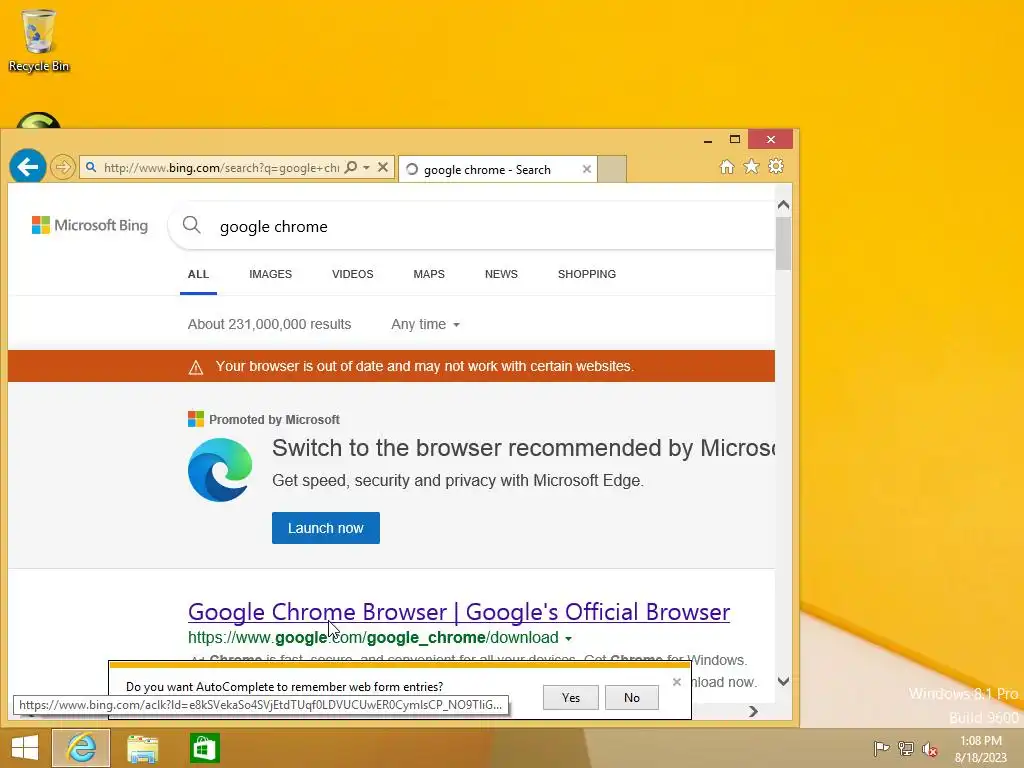The image size is (1024, 768).
Task: Click the forward navigation arrow
Action: click(63, 167)
